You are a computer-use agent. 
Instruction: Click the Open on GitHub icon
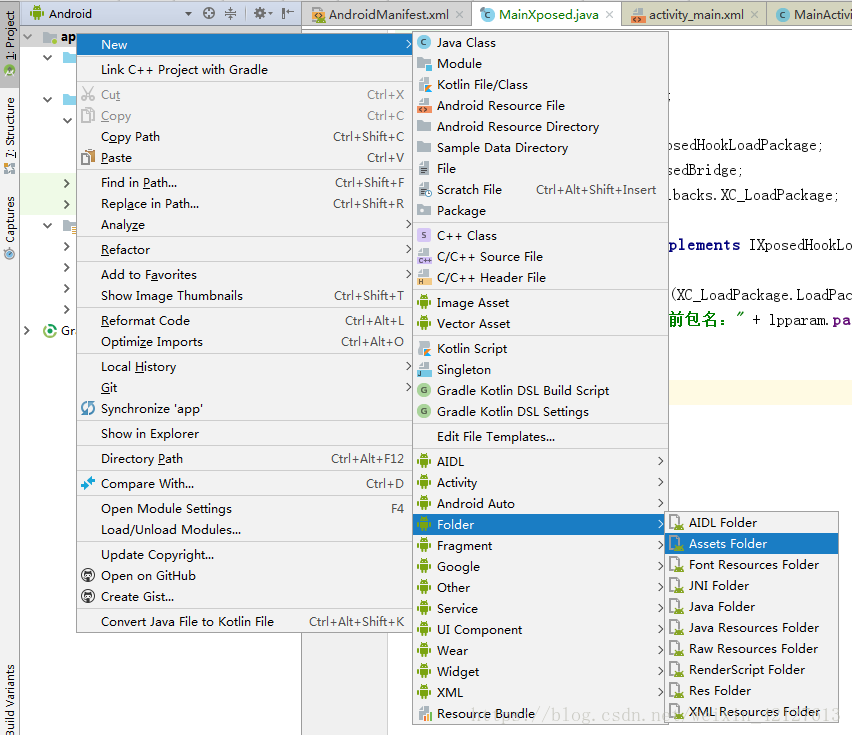88,575
